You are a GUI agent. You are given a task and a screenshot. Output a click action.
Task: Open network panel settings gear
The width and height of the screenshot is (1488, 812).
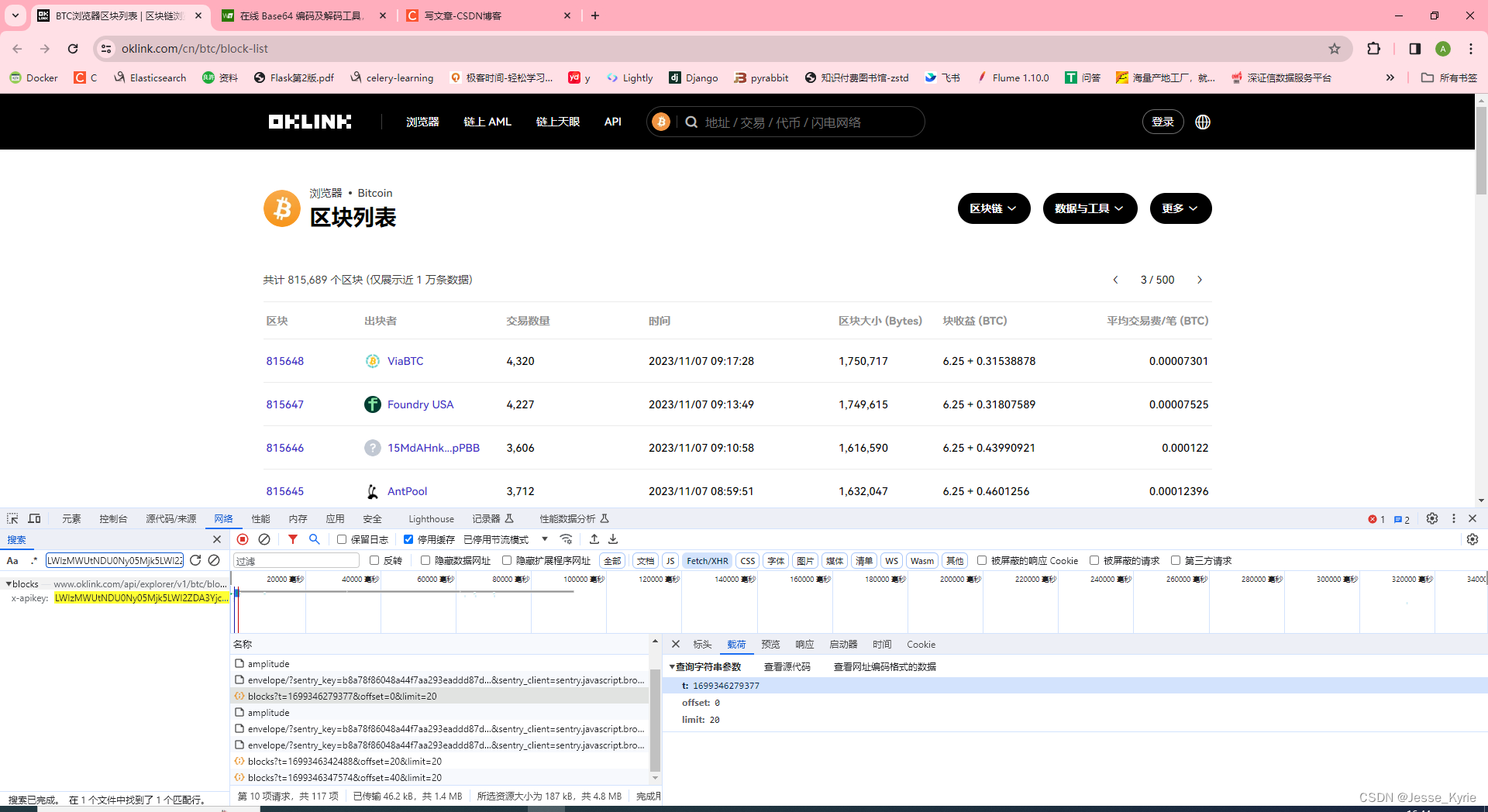coord(1472,539)
